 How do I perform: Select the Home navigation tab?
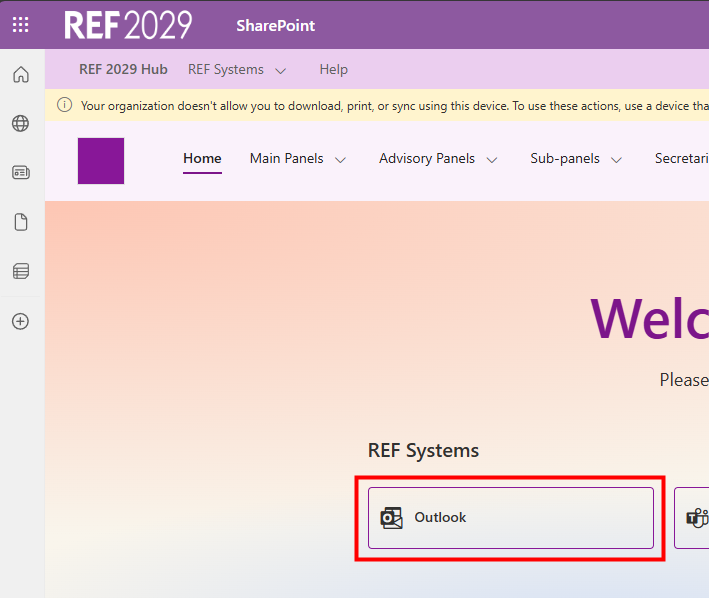coord(202,159)
